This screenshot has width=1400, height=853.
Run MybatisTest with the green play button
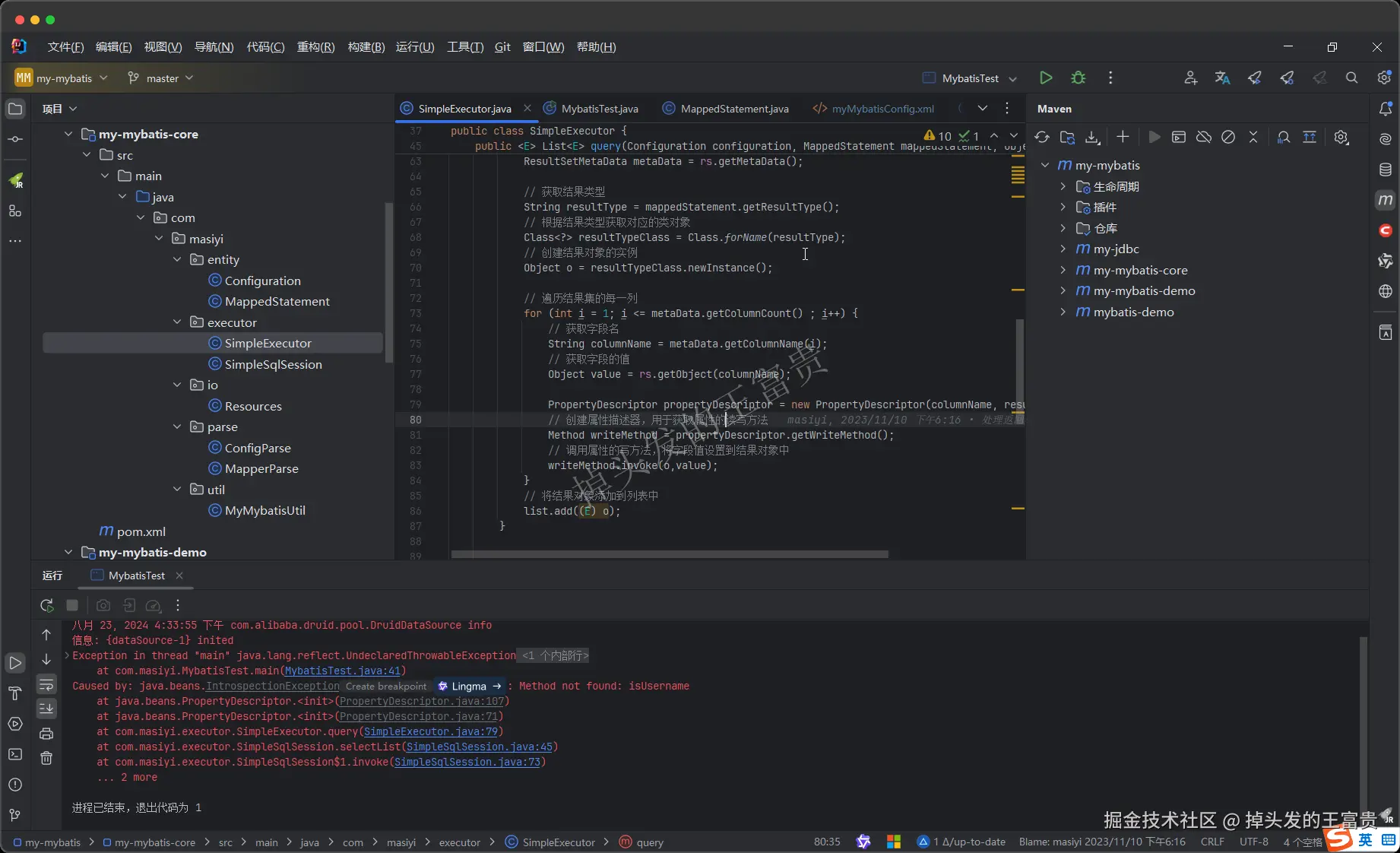point(1046,78)
